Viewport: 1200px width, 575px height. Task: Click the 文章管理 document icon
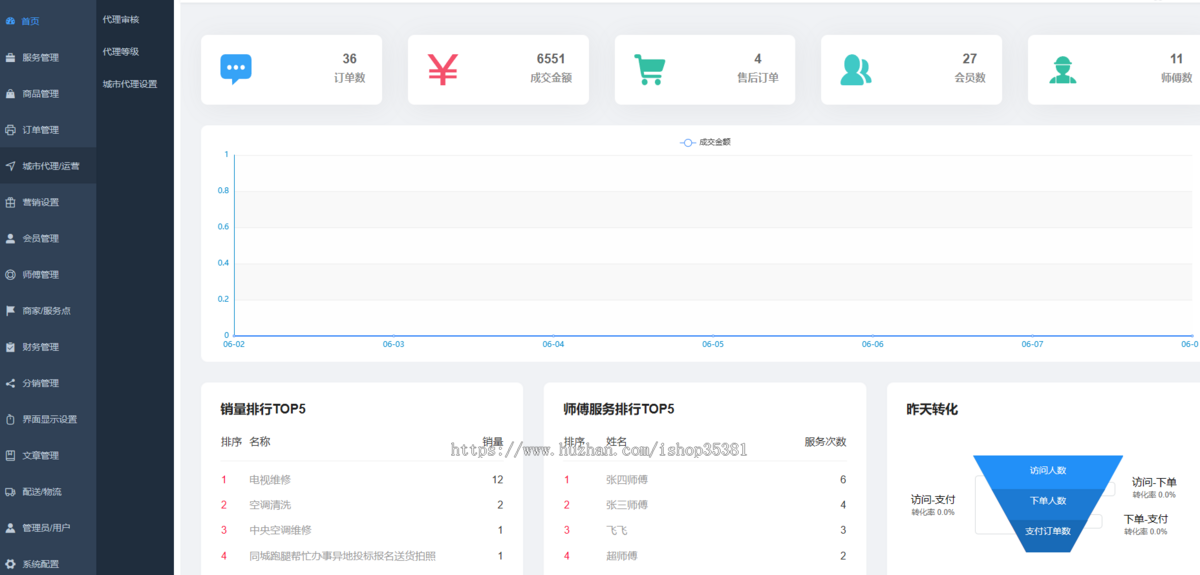click(11, 455)
